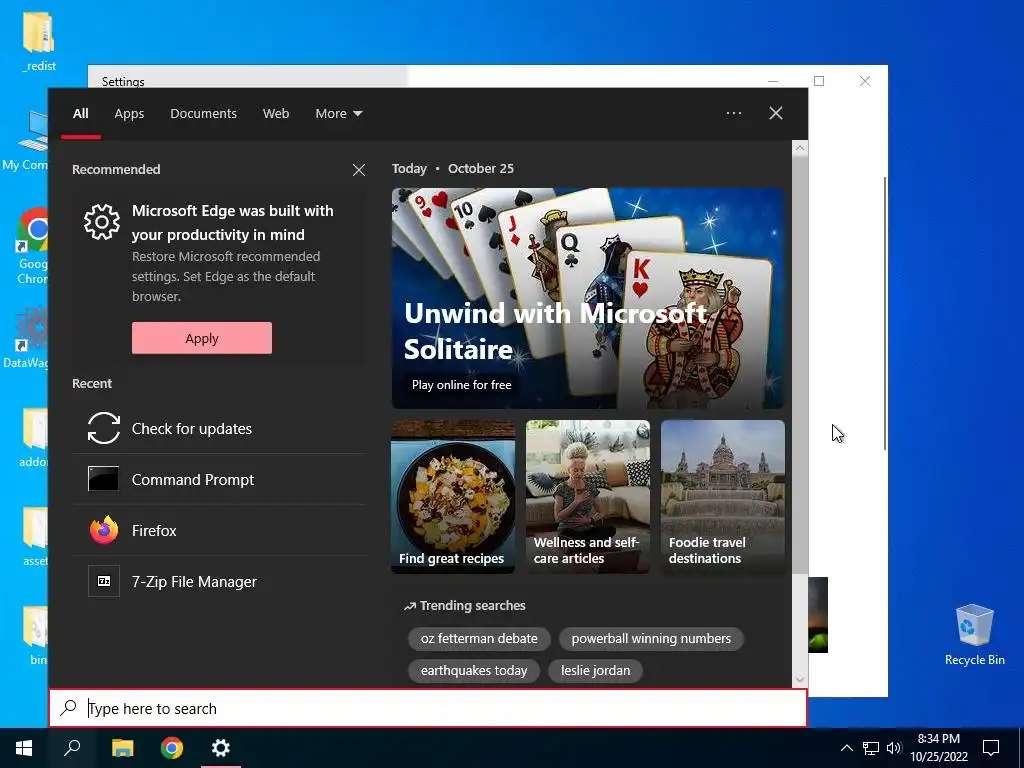Minimize the Settings window
The width and height of the screenshot is (1024, 768).
tap(773, 81)
